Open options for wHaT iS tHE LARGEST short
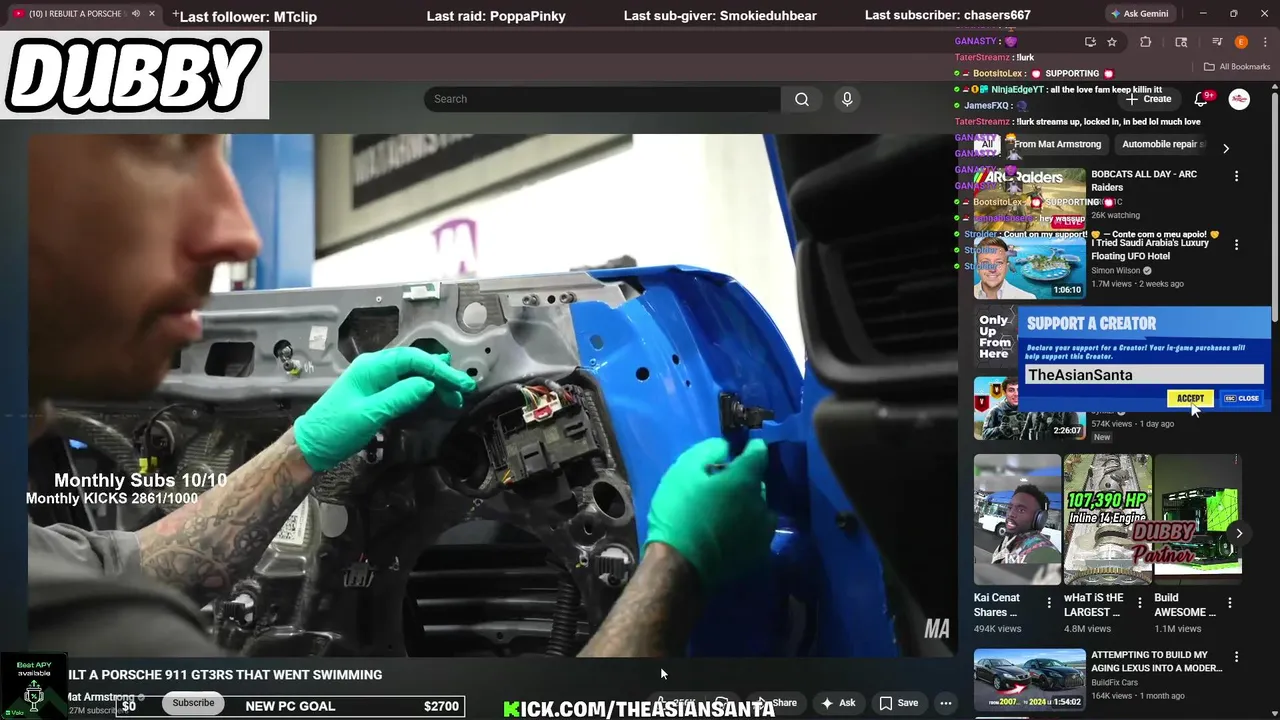Viewport: 1280px width, 720px height. coord(1139,603)
